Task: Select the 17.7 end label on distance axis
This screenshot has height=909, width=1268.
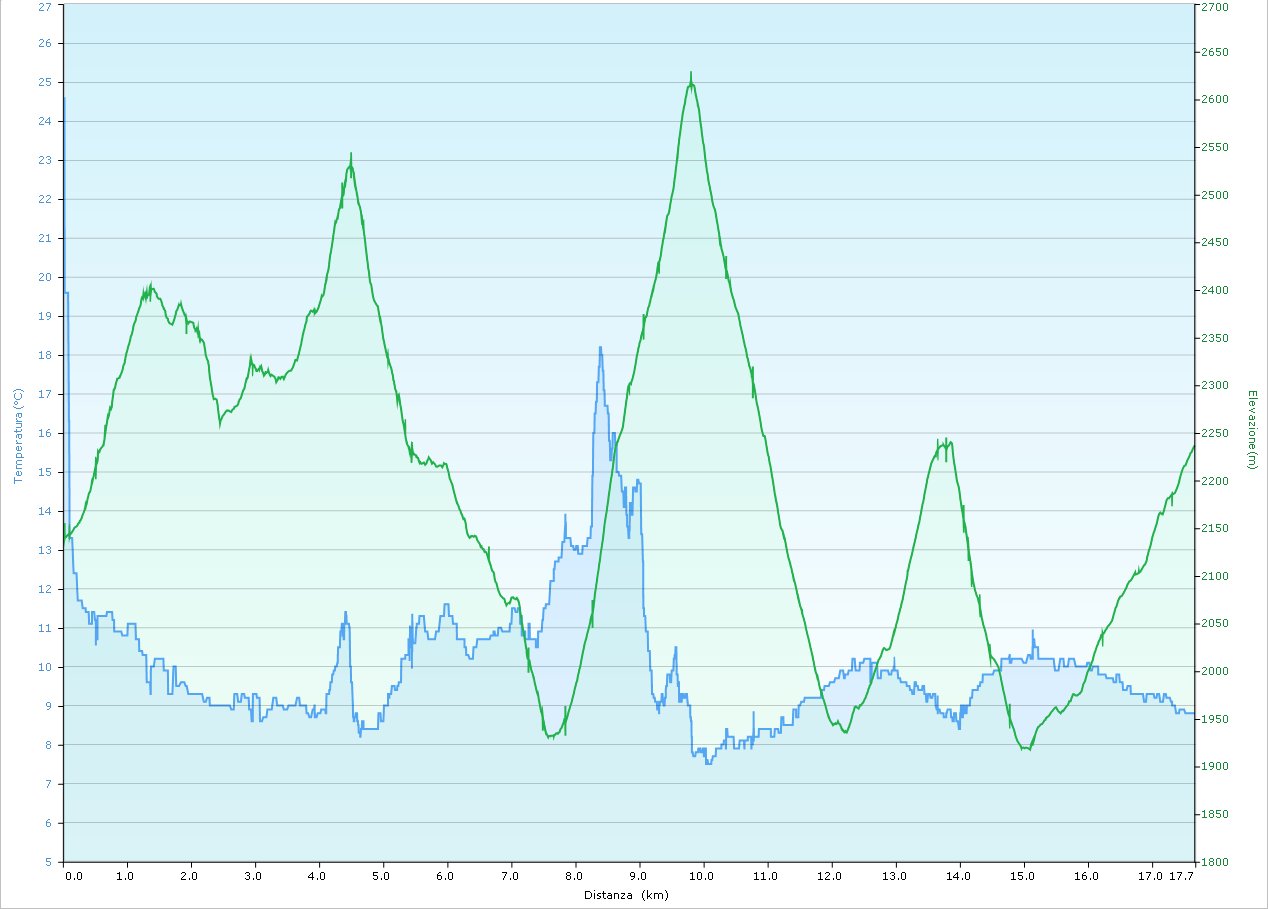Action: [1182, 875]
